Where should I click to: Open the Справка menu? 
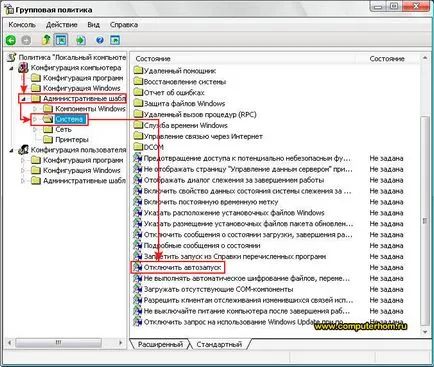point(124,25)
